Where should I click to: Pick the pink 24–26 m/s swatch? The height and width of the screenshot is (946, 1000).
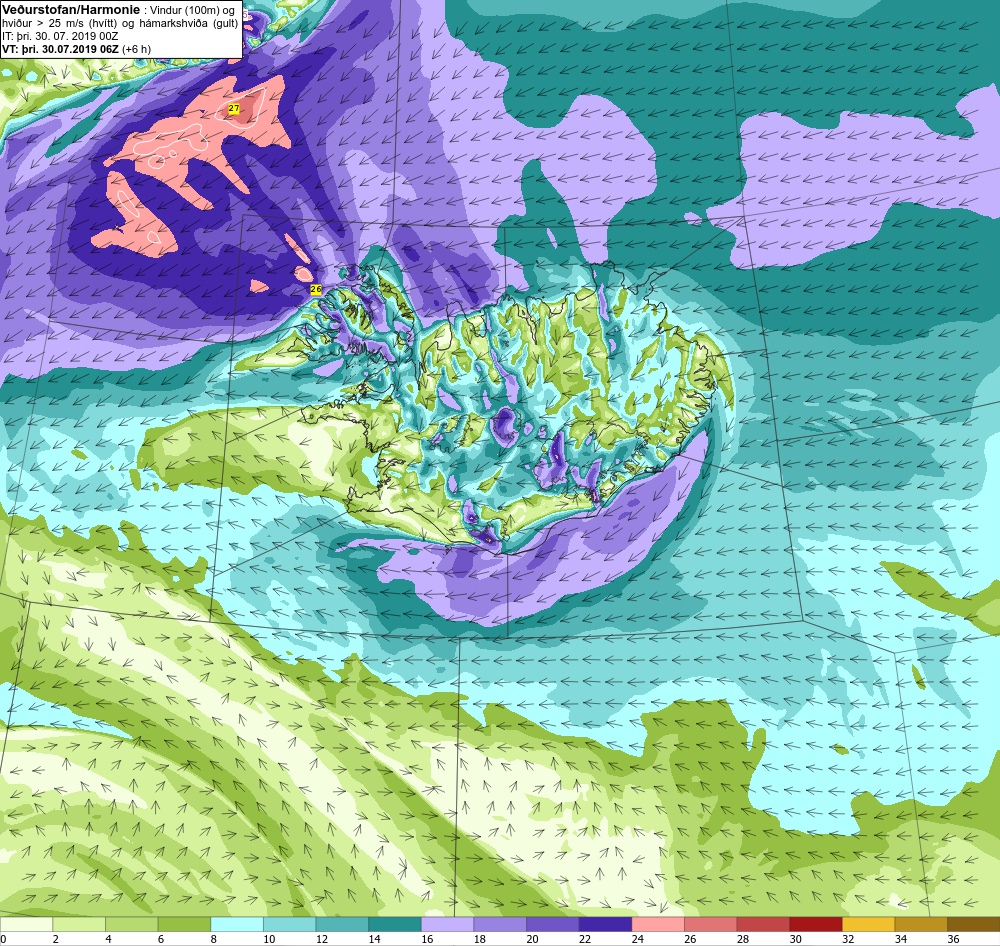click(x=658, y=924)
